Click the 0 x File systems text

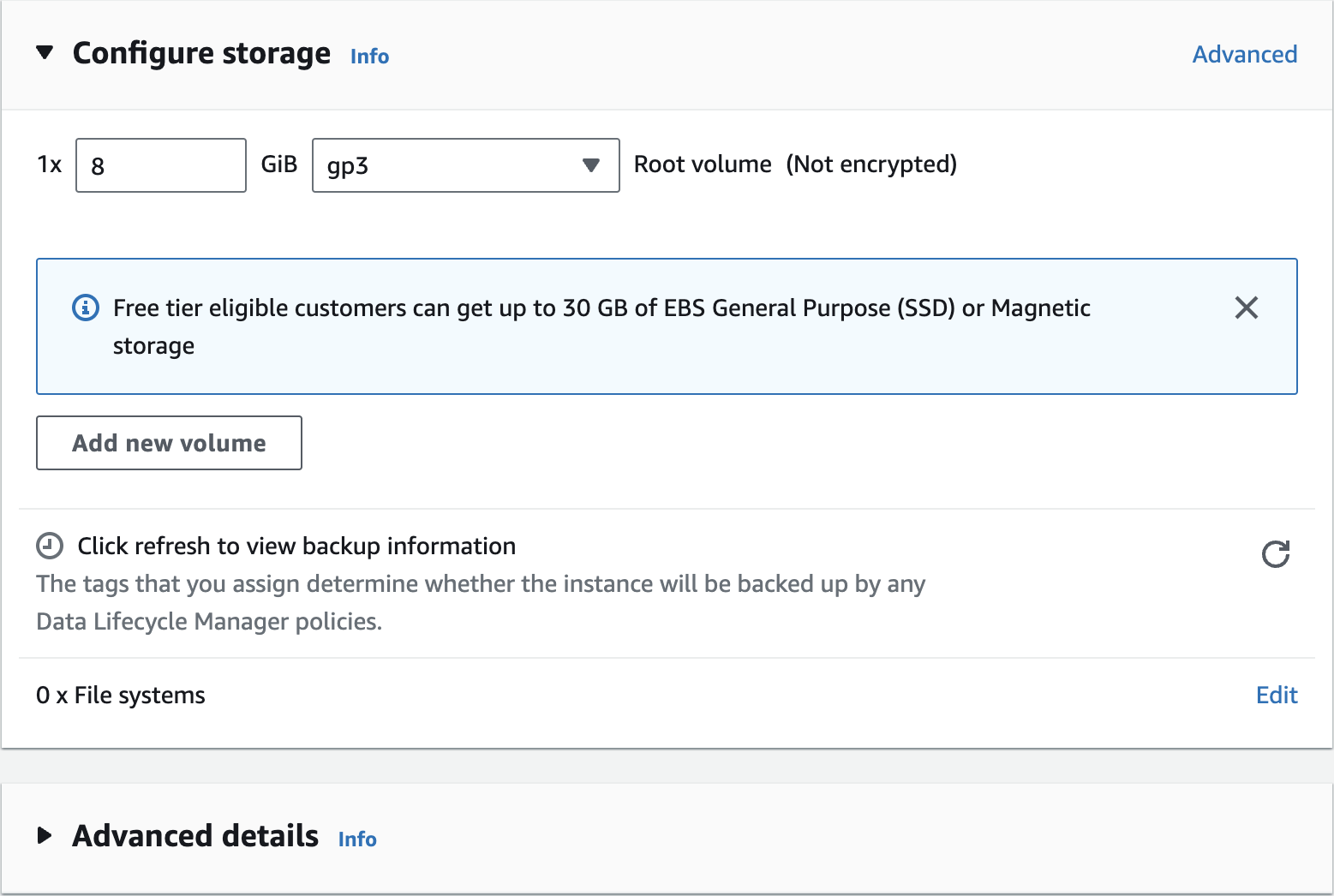tap(121, 696)
